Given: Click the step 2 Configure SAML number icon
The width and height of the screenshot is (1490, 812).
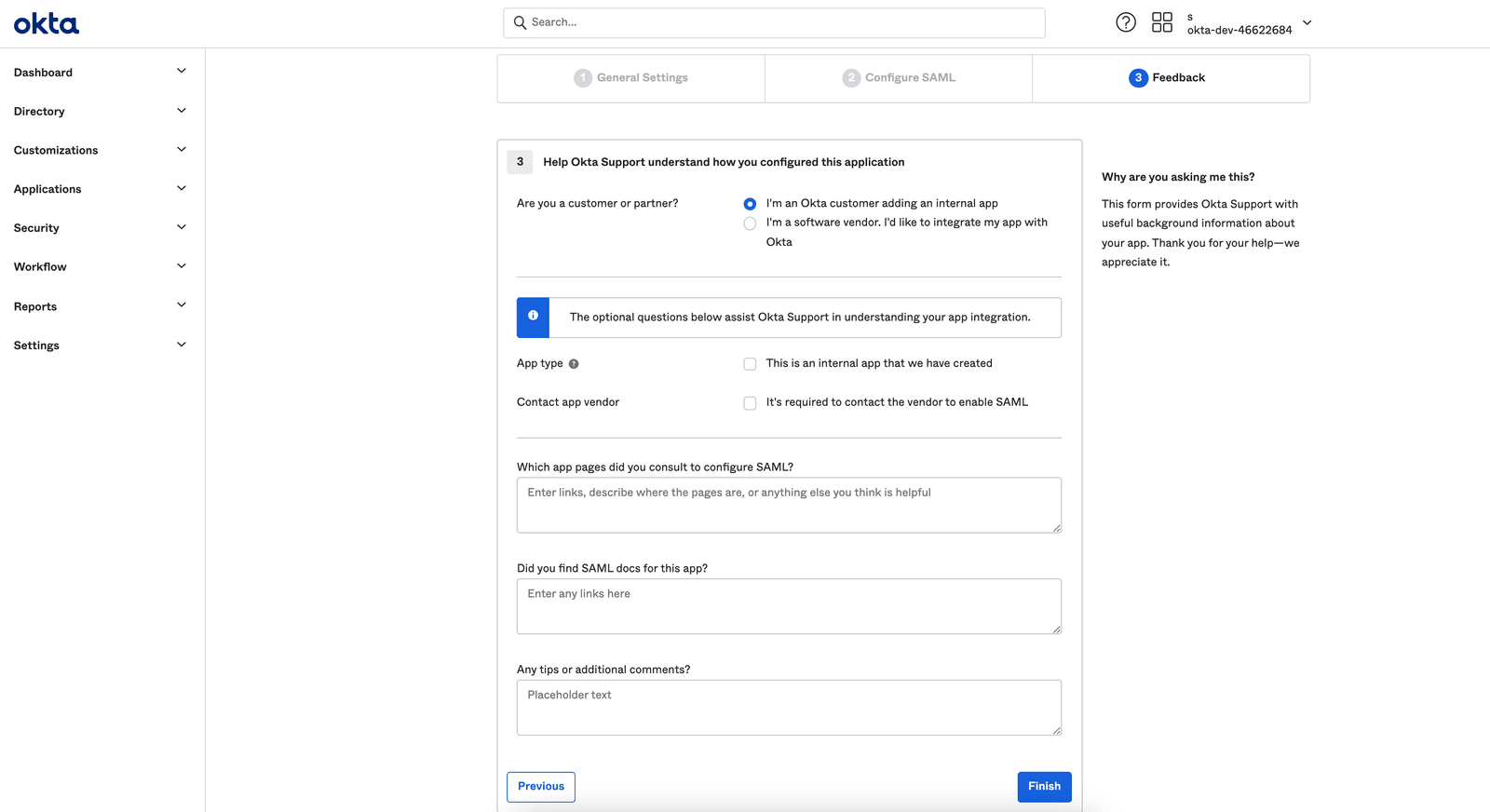Looking at the screenshot, I should point(851,78).
